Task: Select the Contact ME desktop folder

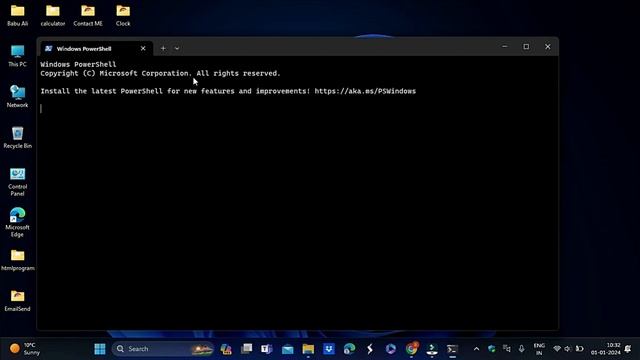Action: pyautogui.click(x=88, y=16)
